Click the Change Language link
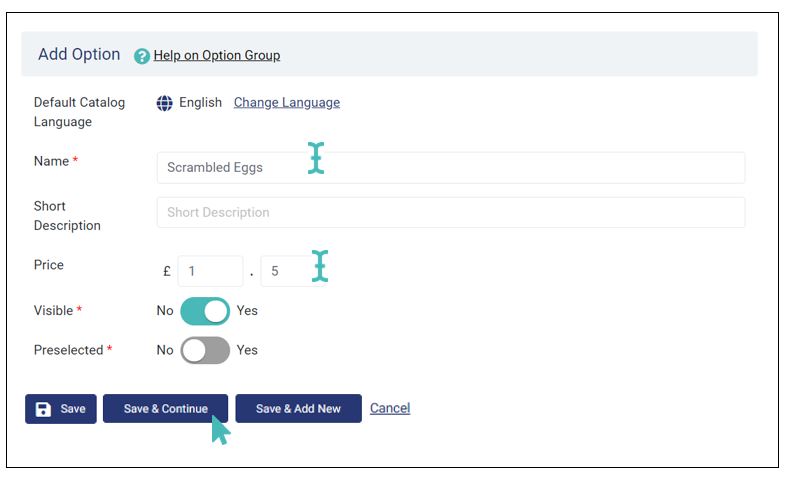 tap(287, 102)
